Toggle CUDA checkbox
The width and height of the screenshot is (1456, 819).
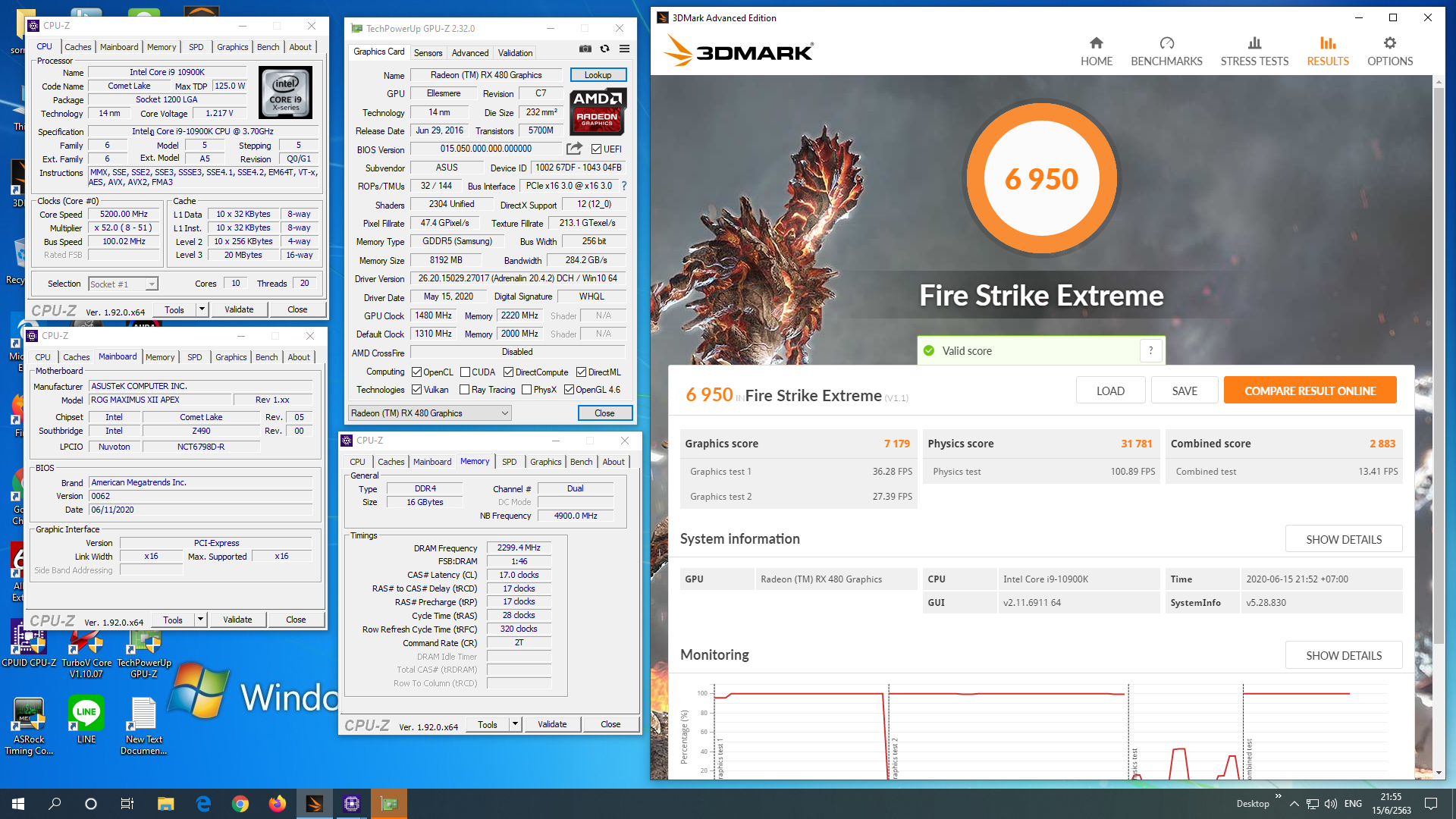click(465, 372)
